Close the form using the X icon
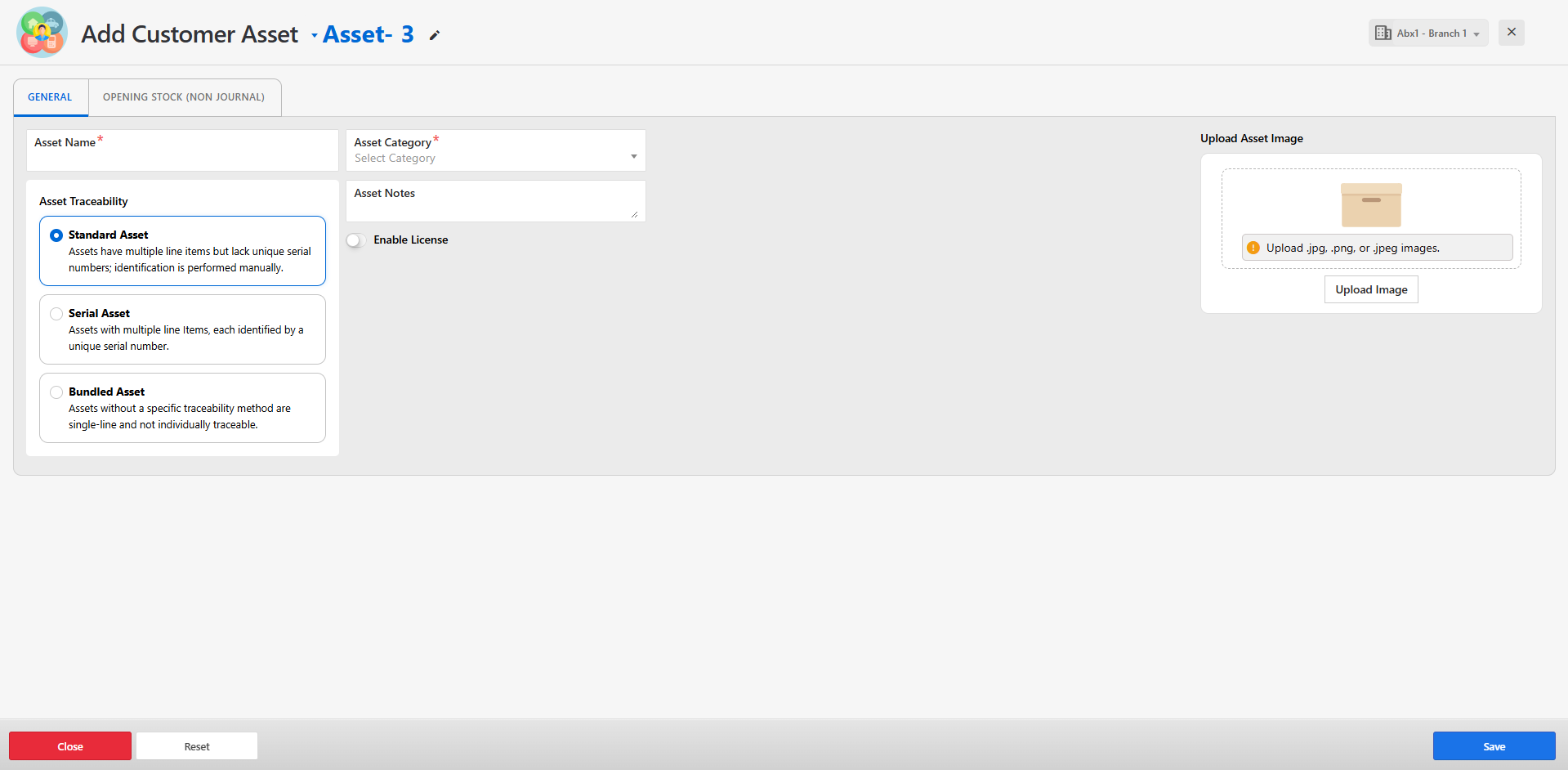Viewport: 1568px width, 770px height. [x=1511, y=32]
